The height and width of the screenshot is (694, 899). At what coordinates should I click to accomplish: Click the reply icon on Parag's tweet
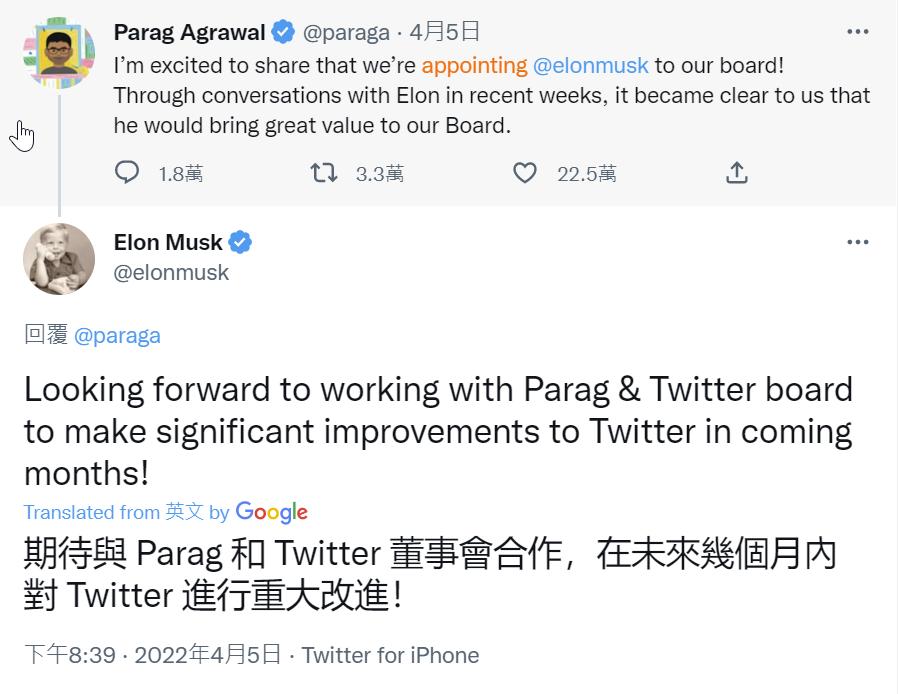point(127,173)
